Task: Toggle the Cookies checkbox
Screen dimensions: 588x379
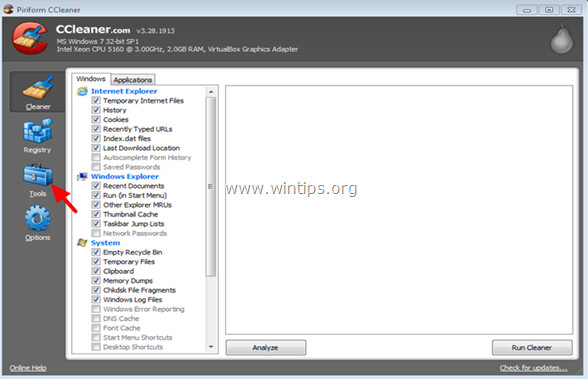Action: click(96, 119)
